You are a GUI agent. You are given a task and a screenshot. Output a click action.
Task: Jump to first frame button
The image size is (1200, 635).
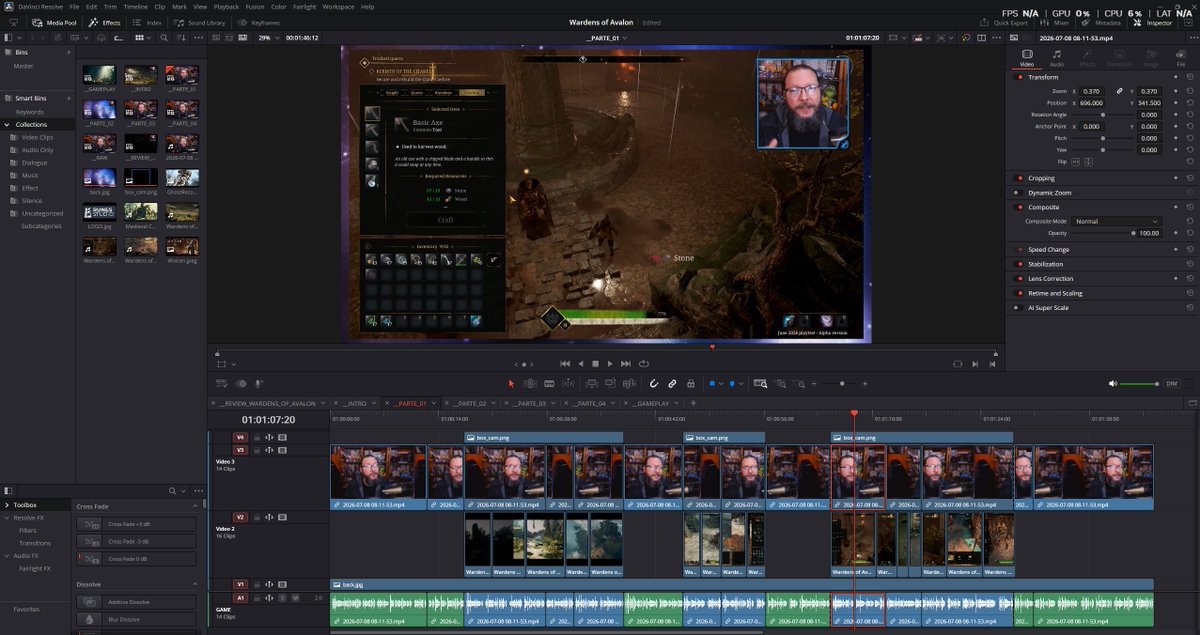pos(565,364)
